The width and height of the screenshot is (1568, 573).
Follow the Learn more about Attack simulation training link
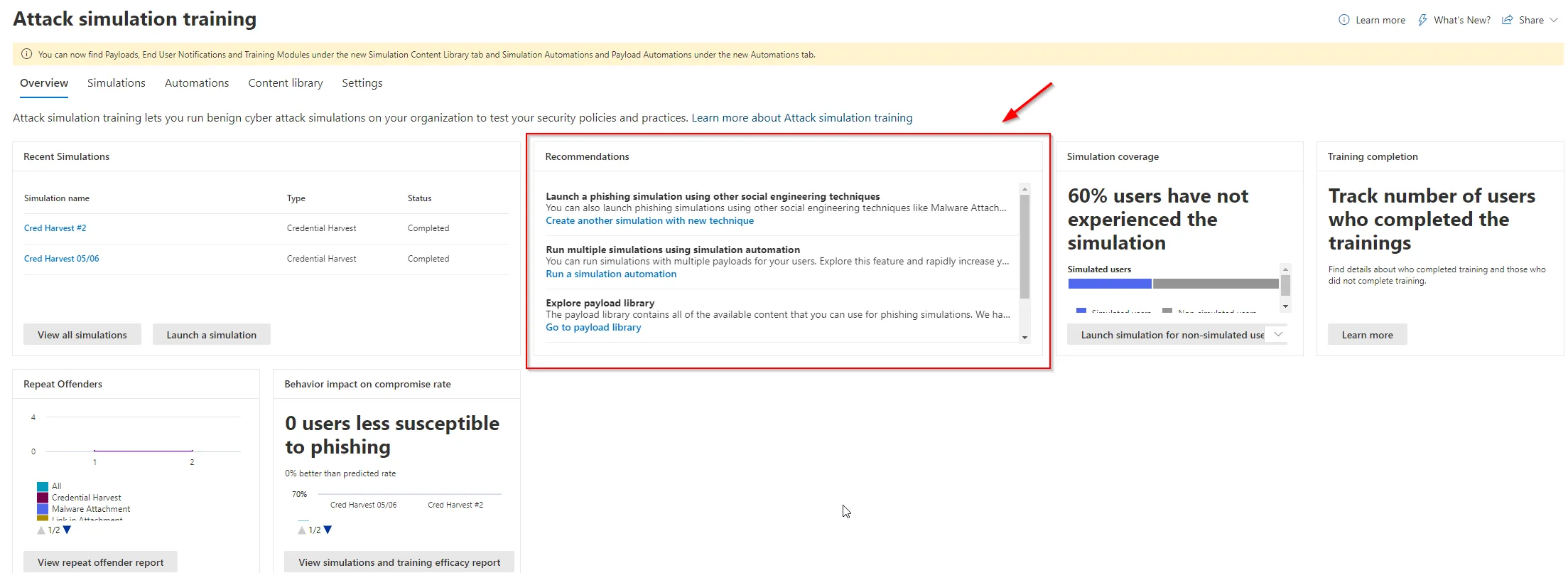802,118
